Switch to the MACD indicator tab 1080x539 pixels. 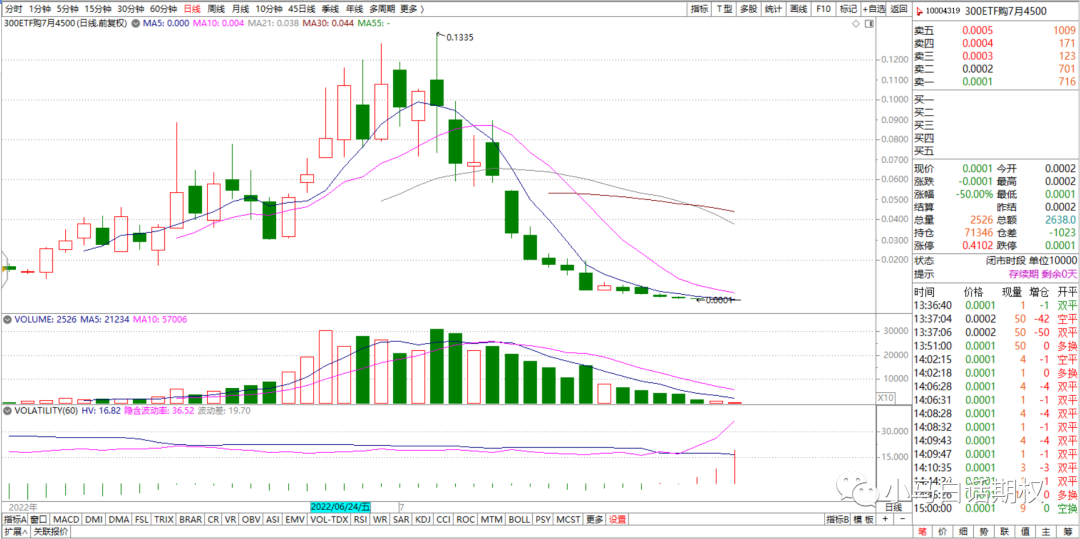(x=66, y=520)
